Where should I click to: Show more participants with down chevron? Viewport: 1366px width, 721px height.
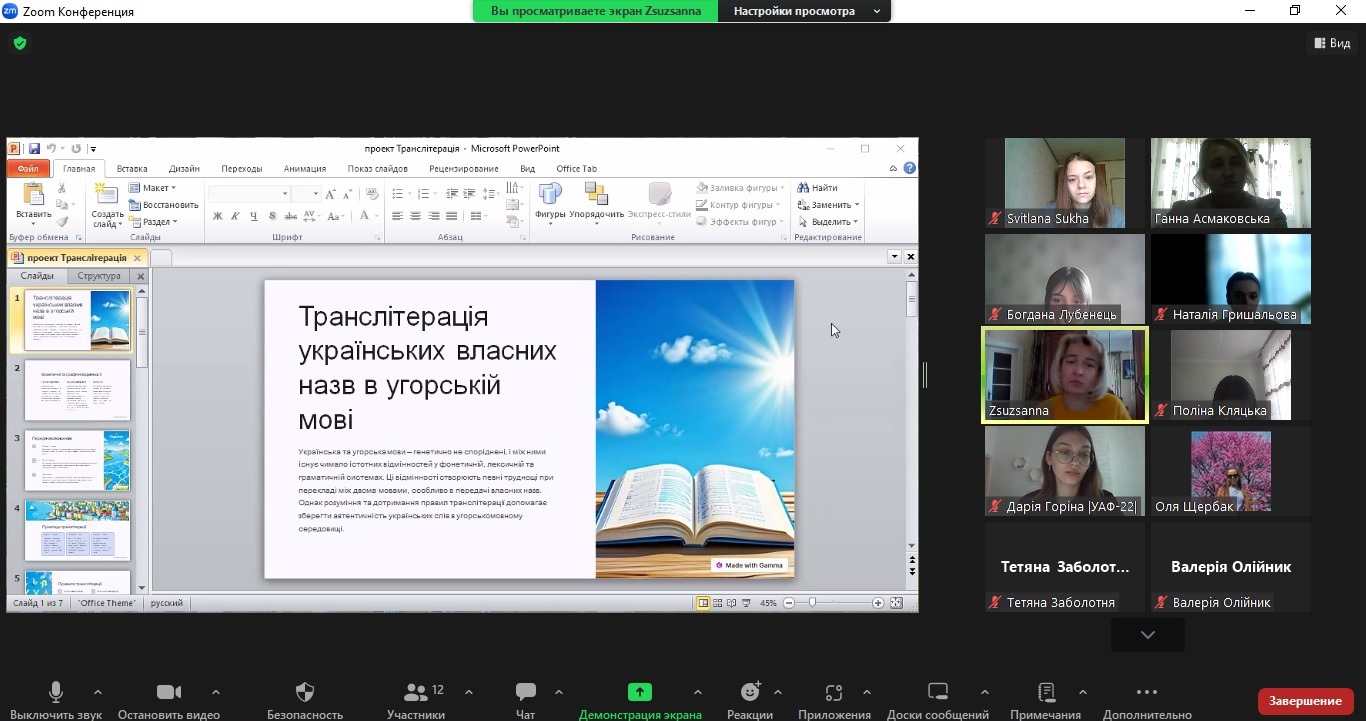click(1147, 635)
